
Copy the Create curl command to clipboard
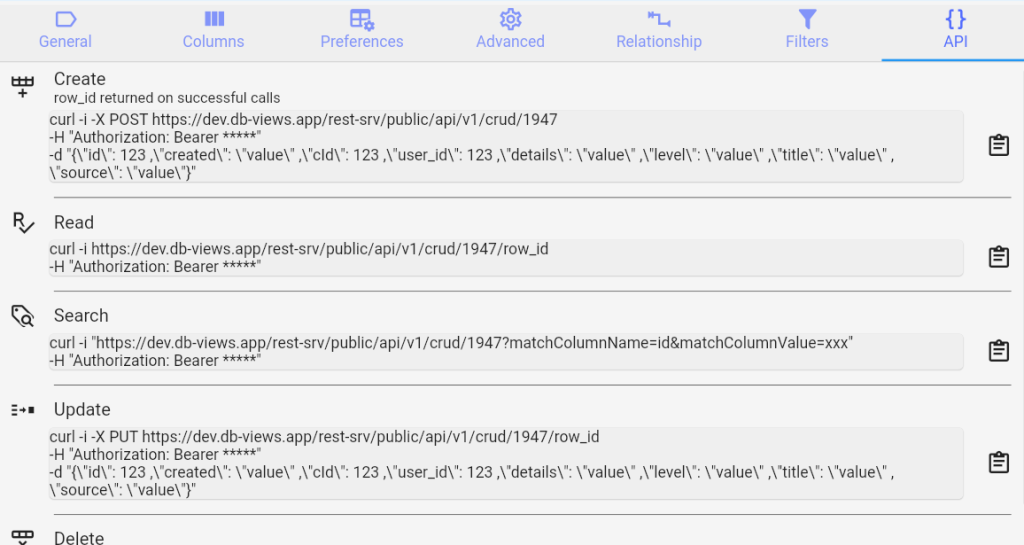[x=997, y=145]
